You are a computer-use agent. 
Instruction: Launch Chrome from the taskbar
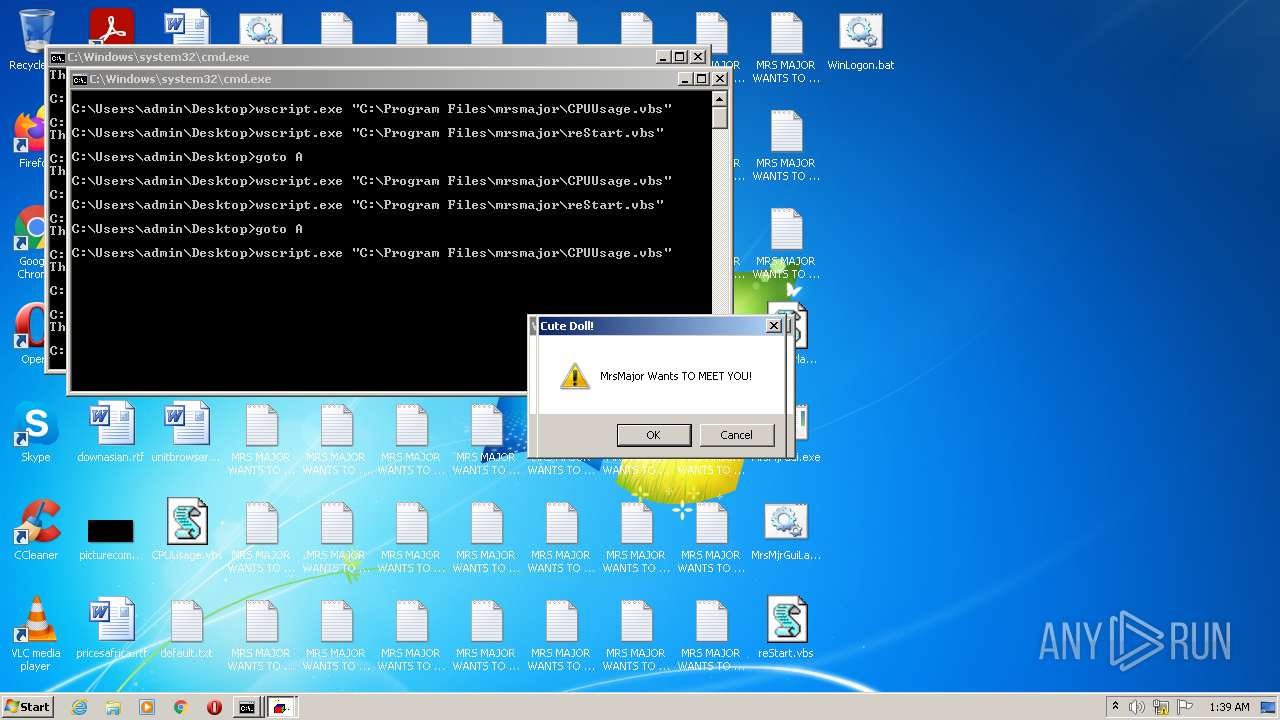pos(181,707)
